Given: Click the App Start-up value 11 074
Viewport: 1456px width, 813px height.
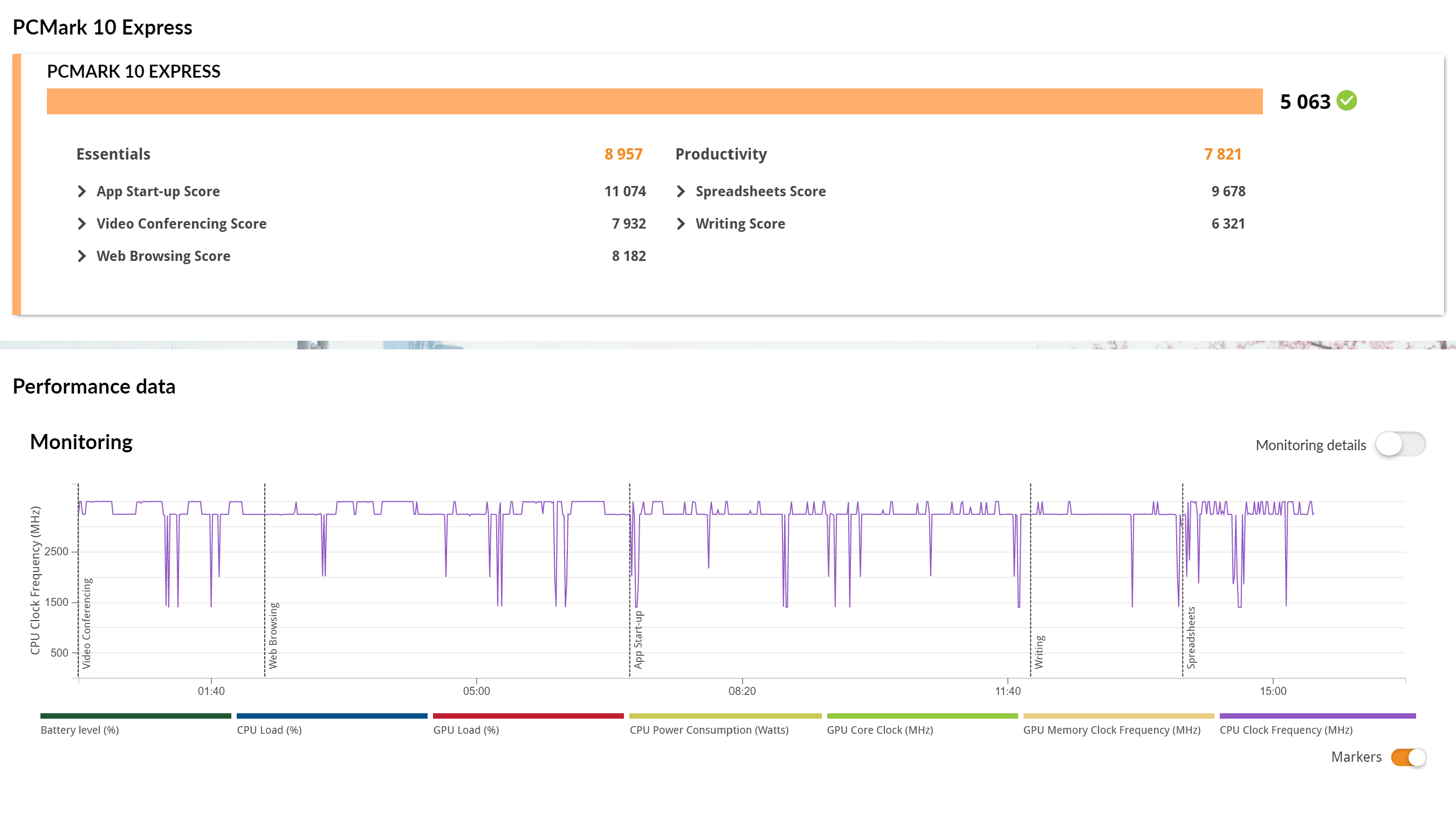Looking at the screenshot, I should pos(625,191).
